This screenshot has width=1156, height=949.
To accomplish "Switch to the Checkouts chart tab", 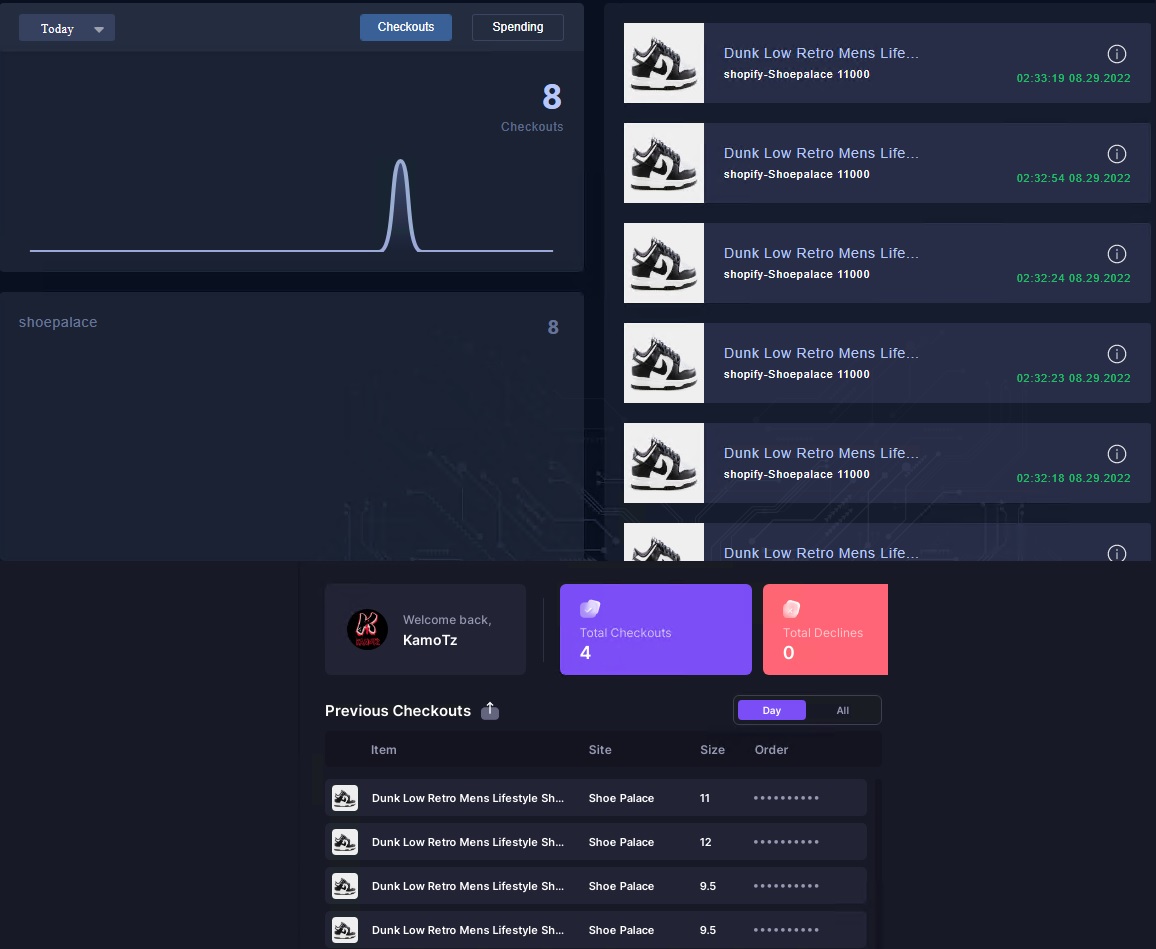I will [405, 27].
